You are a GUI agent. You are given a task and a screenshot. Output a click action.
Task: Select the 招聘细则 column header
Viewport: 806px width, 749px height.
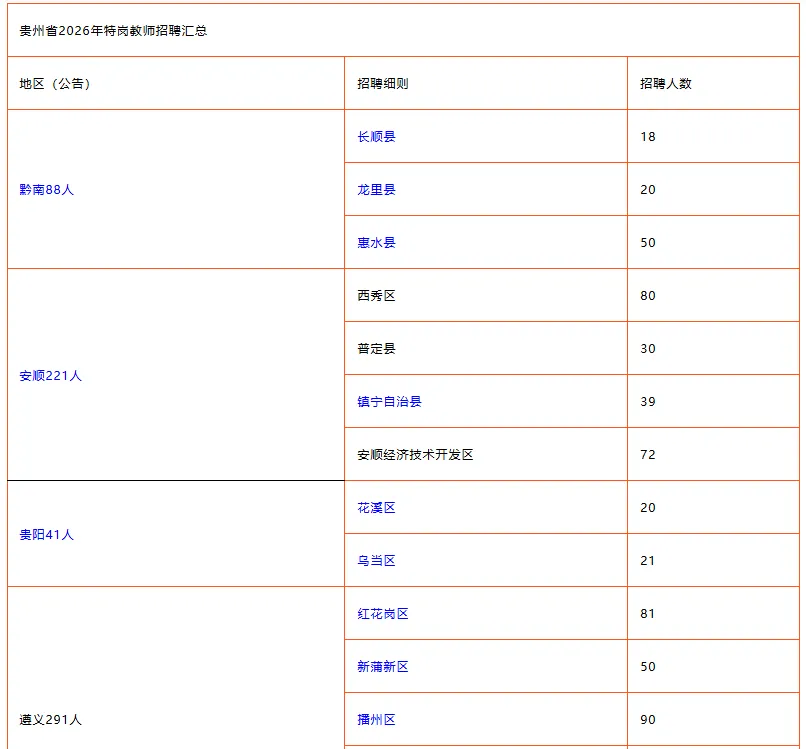coord(383,84)
